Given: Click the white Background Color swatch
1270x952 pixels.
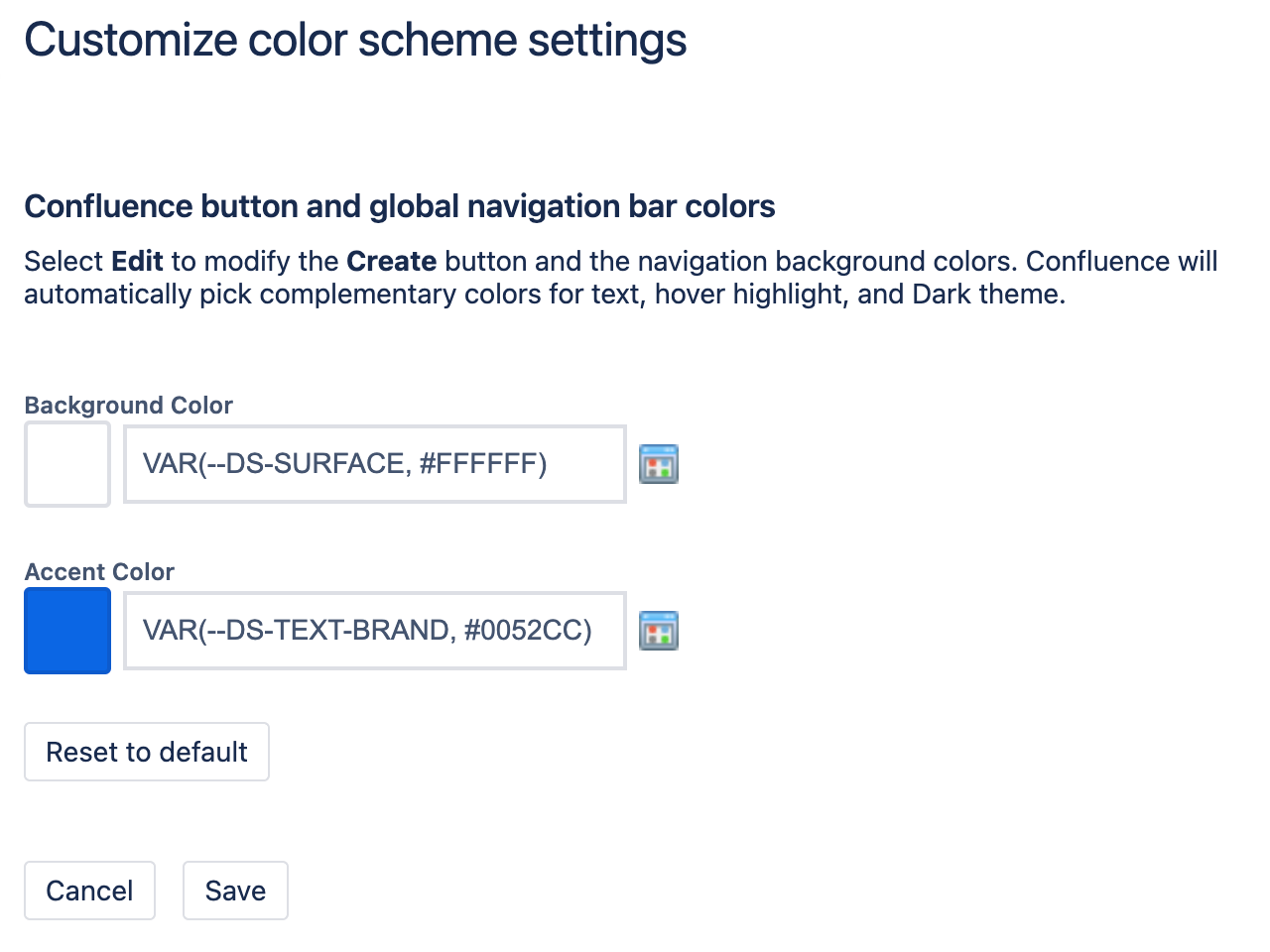Looking at the screenshot, I should (x=67, y=464).
